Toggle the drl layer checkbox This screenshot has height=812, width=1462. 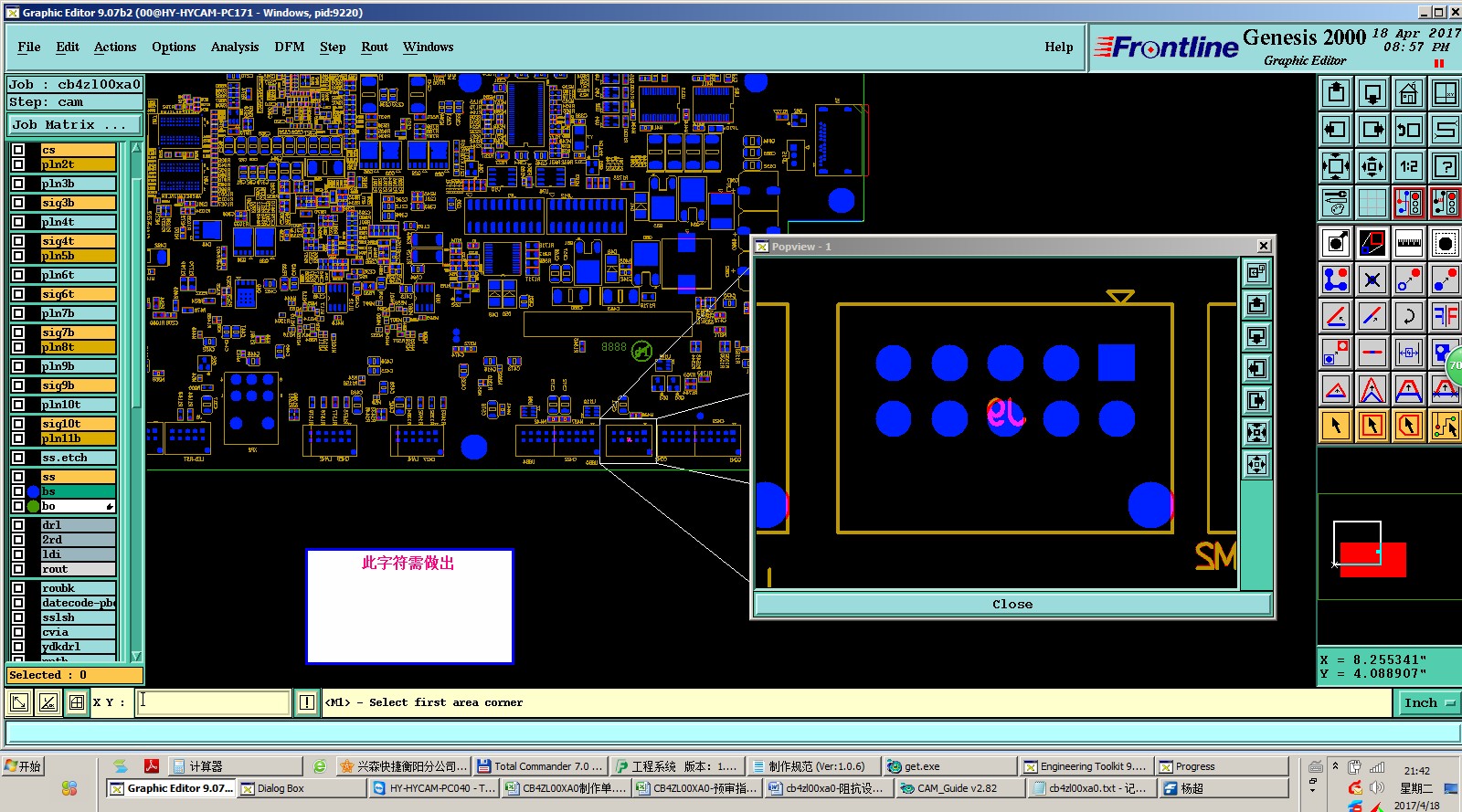pos(18,525)
